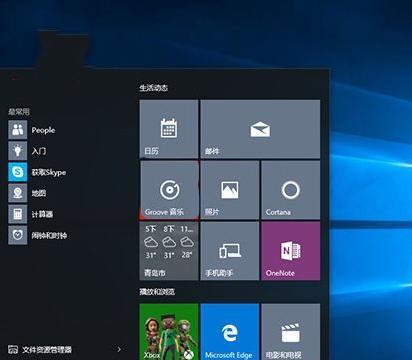Click the 闹钟和时钟 label text
Image resolution: width=412 pixels, height=360 pixels.
coord(49,235)
